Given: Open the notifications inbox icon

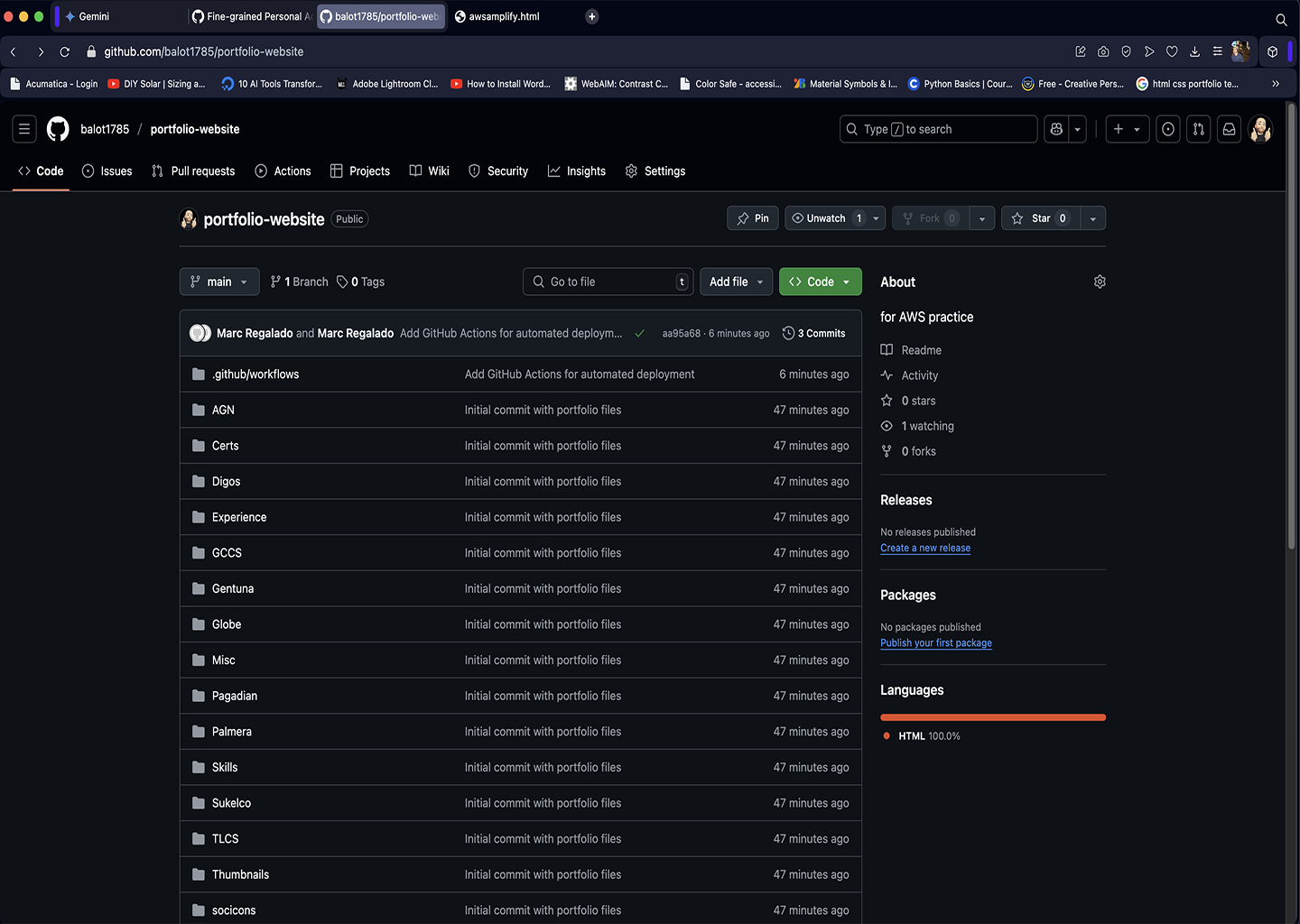Looking at the screenshot, I should pos(1229,129).
